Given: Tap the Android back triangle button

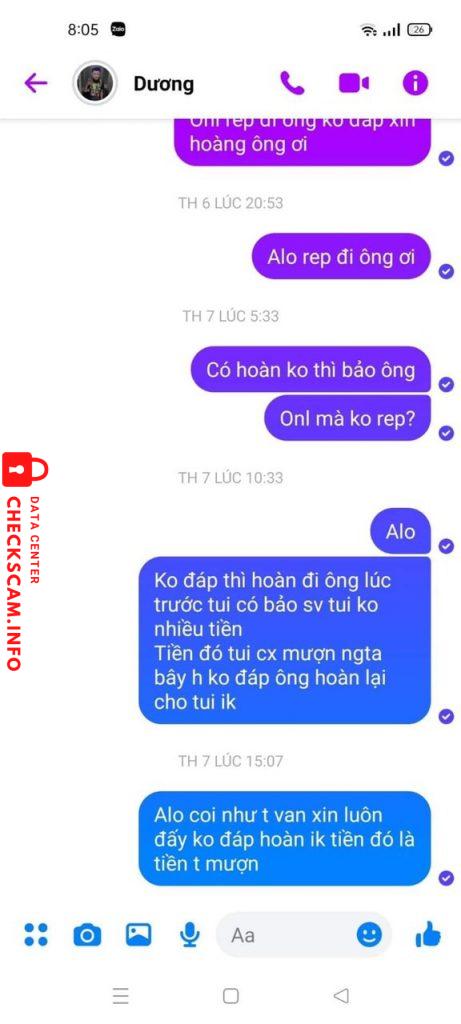Looking at the screenshot, I should point(340,995).
